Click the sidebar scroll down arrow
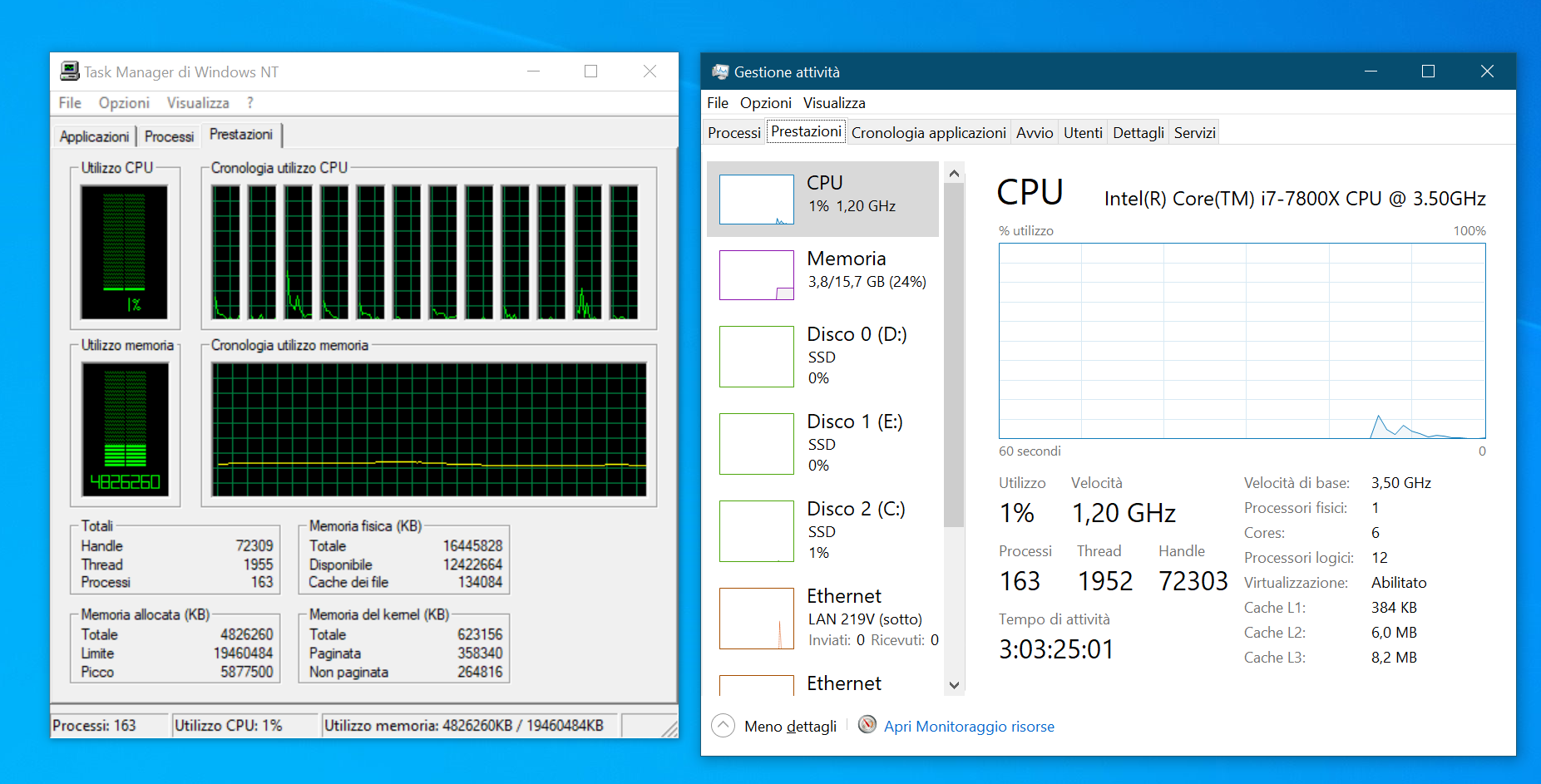The image size is (1541, 784). pos(955,685)
